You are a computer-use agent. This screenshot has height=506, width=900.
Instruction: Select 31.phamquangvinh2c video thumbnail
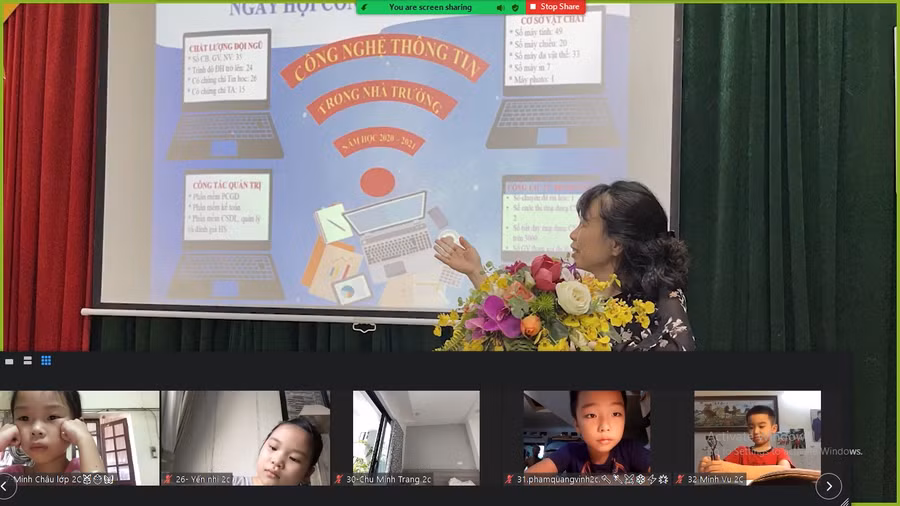tap(587, 438)
